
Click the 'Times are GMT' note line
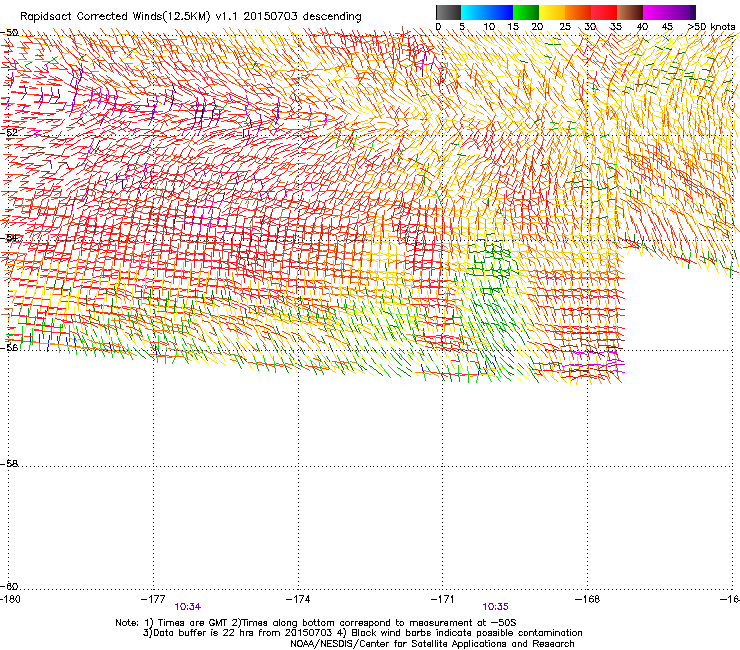click(316, 623)
